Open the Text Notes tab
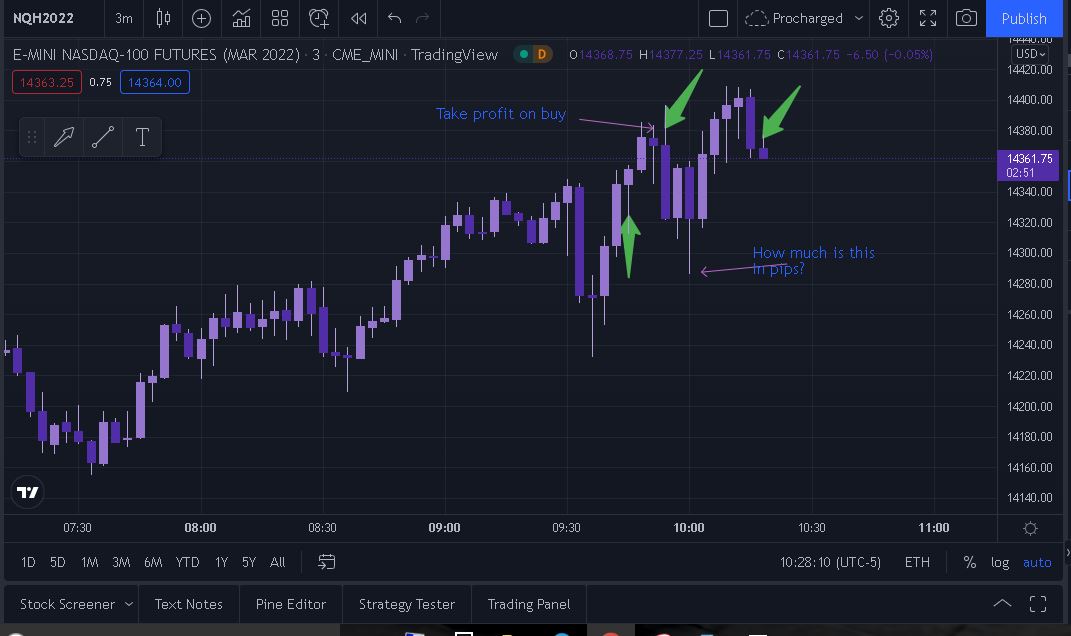Image resolution: width=1071 pixels, height=636 pixels. pos(189,605)
